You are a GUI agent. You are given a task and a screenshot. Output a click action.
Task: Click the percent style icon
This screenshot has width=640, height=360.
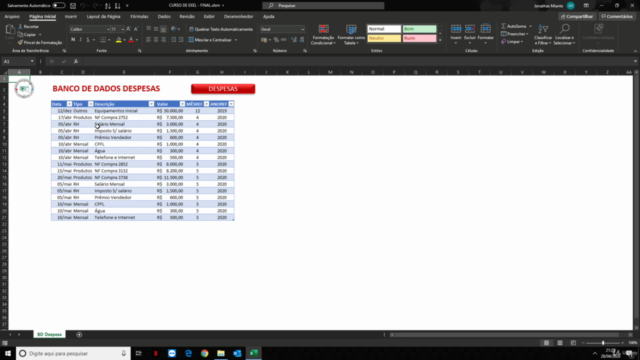(x=276, y=40)
